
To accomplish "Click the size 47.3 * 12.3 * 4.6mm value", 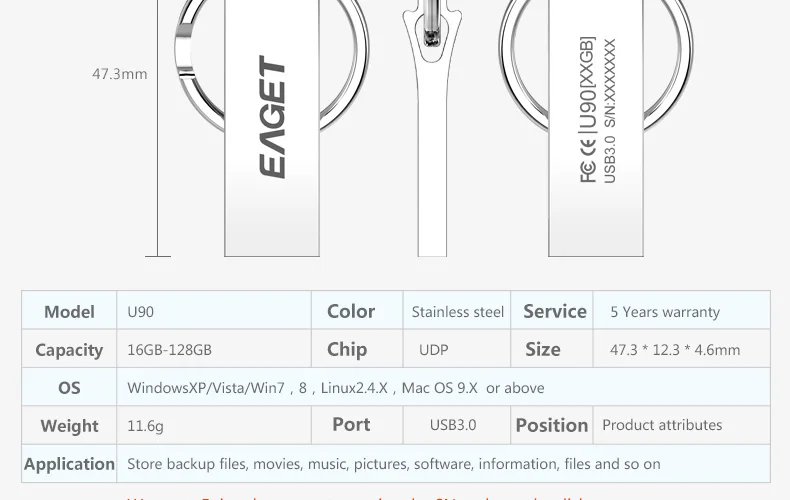I will [675, 349].
